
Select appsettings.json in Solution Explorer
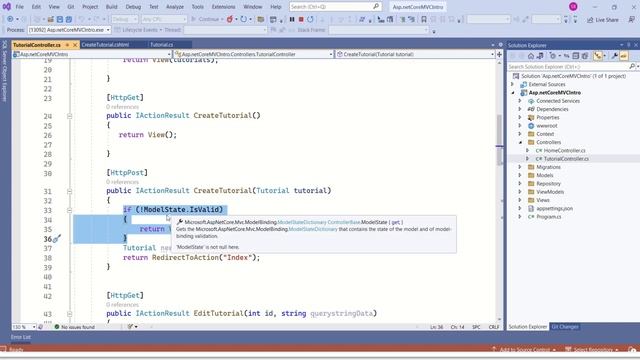point(554,208)
